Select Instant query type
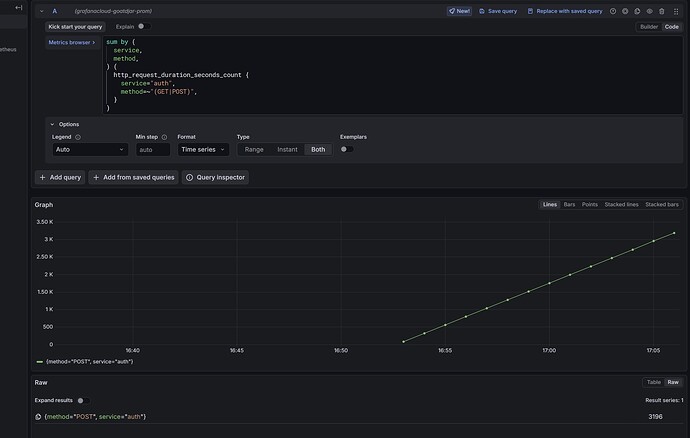Screen dimensions: 690x438 (287, 150)
